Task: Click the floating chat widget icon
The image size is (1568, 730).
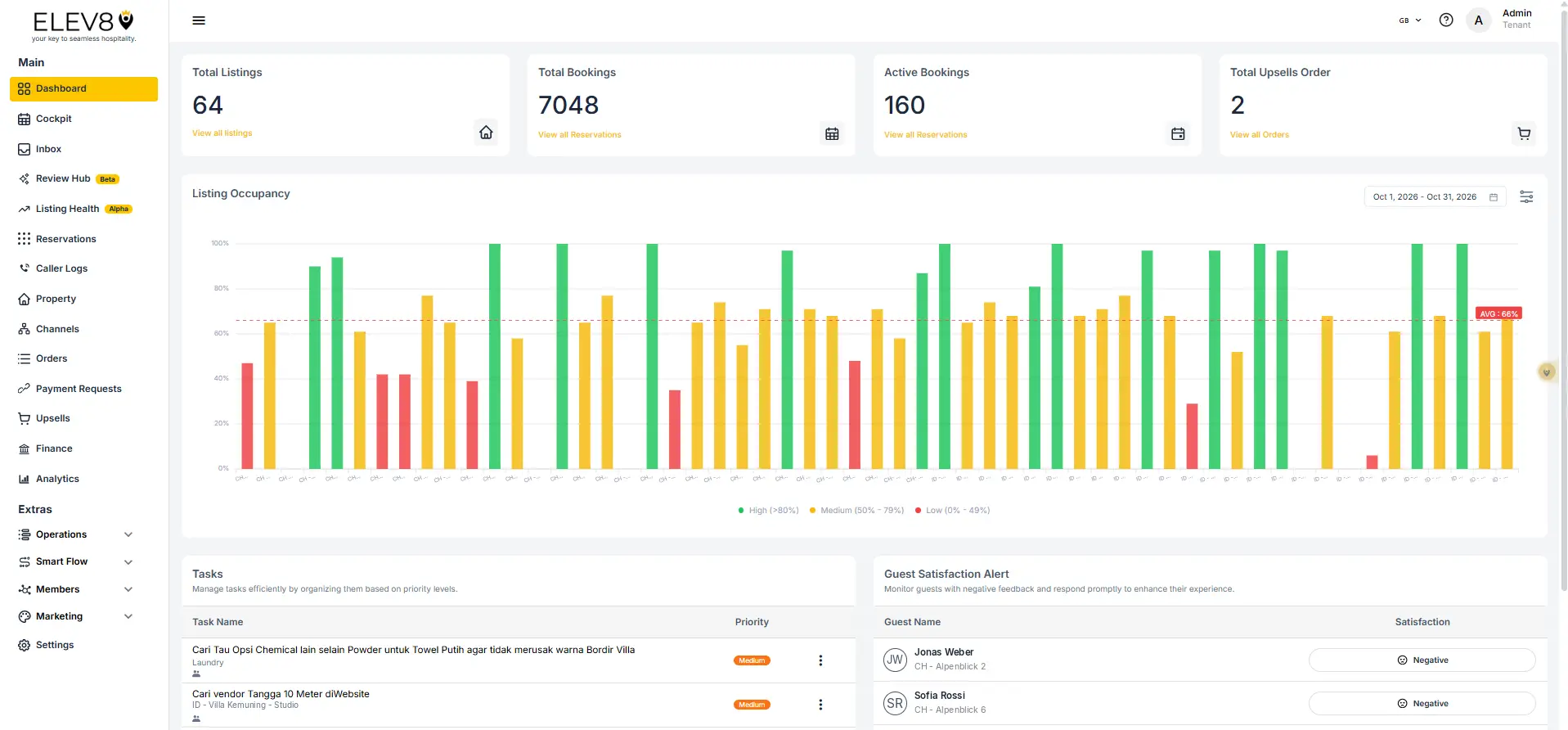Action: tap(1546, 372)
